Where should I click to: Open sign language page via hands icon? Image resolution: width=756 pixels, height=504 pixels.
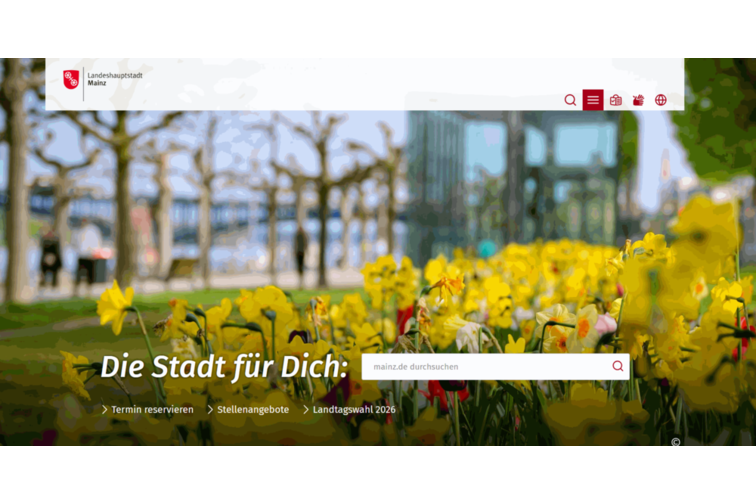638,100
